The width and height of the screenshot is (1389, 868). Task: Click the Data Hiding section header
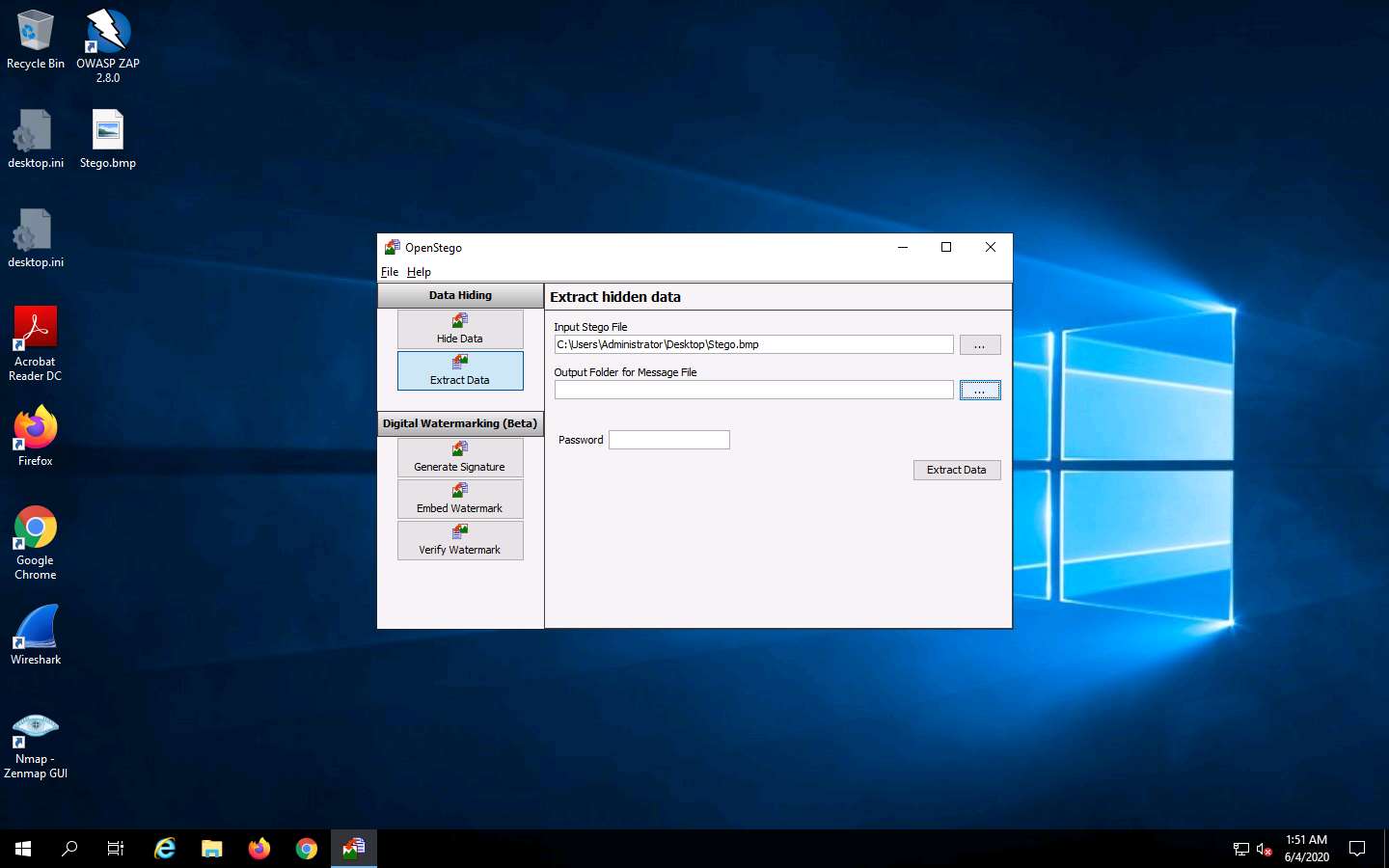tap(460, 295)
